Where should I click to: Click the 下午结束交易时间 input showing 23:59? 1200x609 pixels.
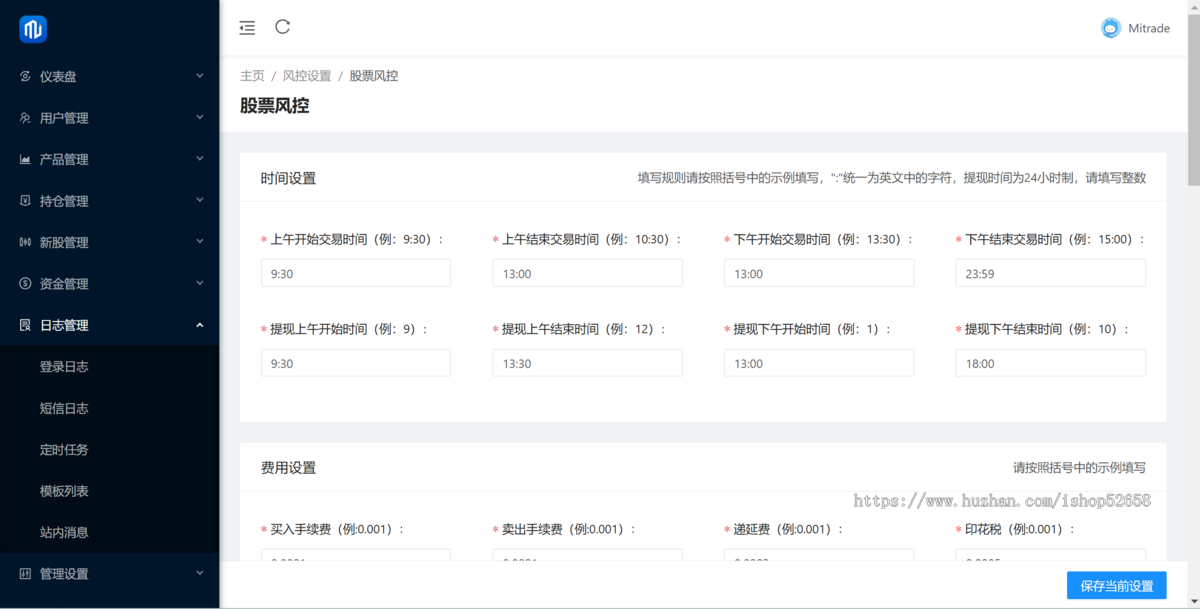(1051, 273)
